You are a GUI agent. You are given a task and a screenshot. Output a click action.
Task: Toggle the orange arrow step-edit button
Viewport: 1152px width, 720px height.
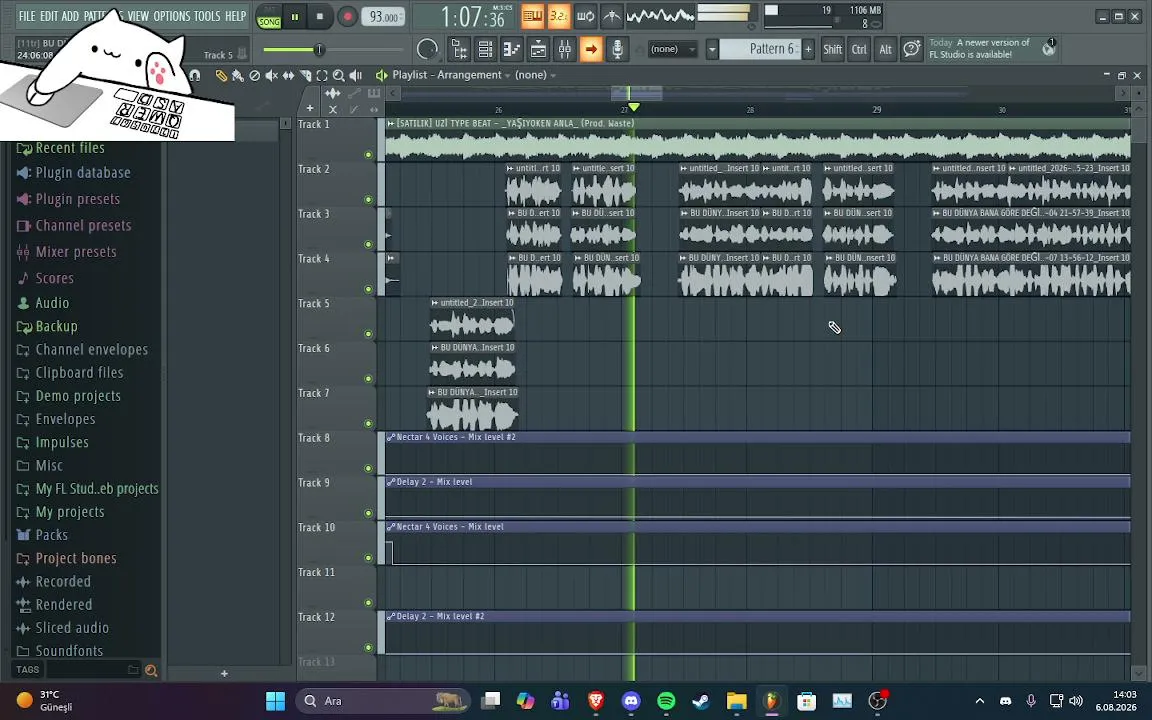pyautogui.click(x=591, y=49)
